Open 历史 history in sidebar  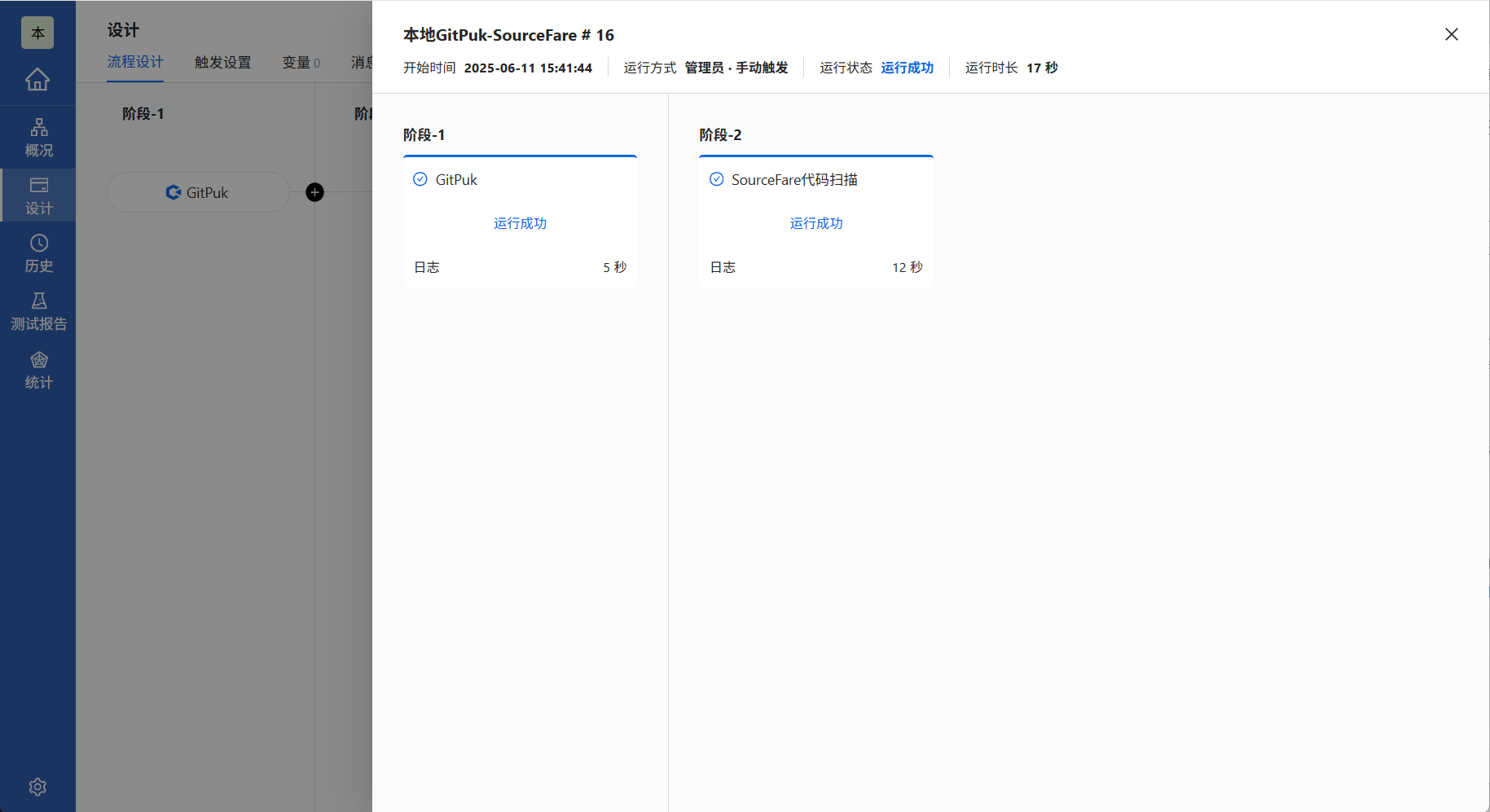38,253
